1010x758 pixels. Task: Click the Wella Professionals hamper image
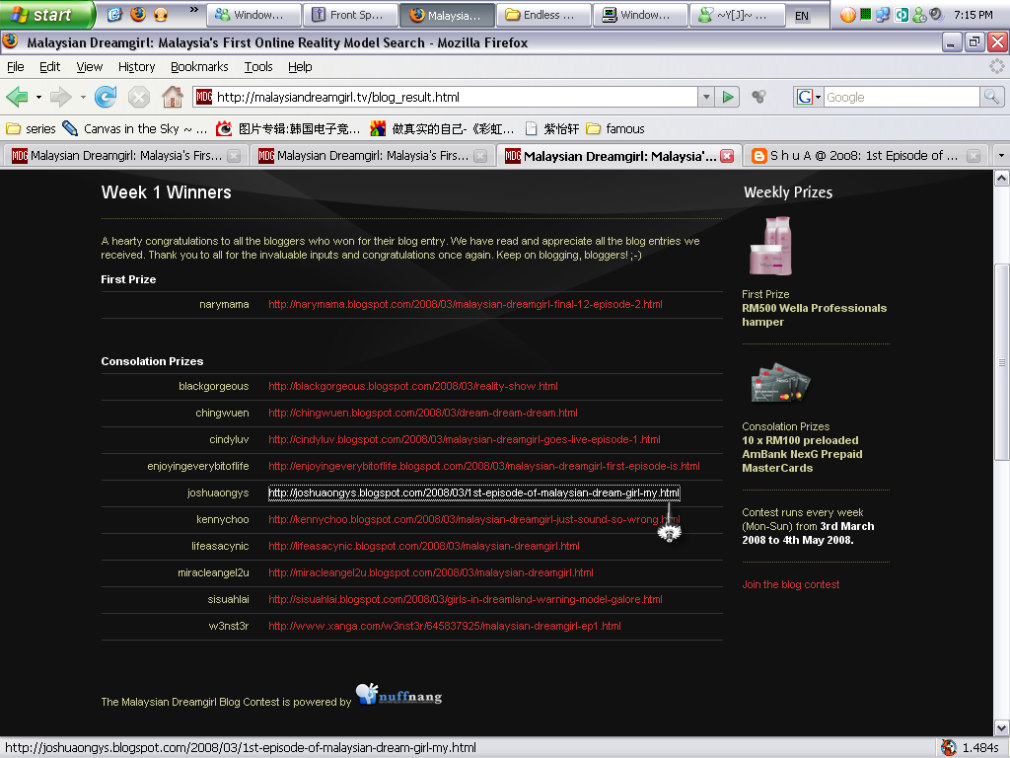click(770, 246)
